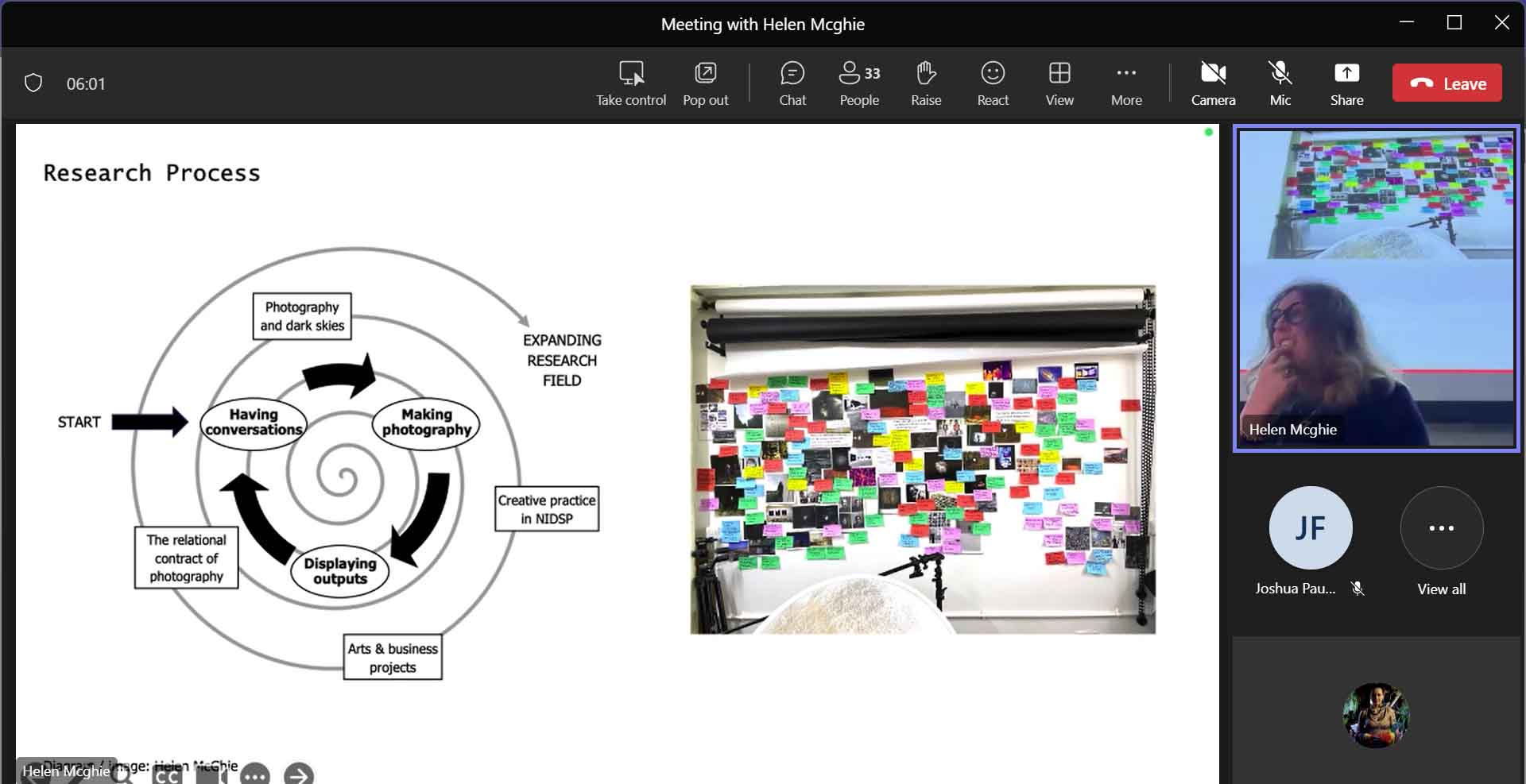The width and height of the screenshot is (1526, 784).
Task: Open the meeting Chat panel
Action: pyautogui.click(x=792, y=83)
